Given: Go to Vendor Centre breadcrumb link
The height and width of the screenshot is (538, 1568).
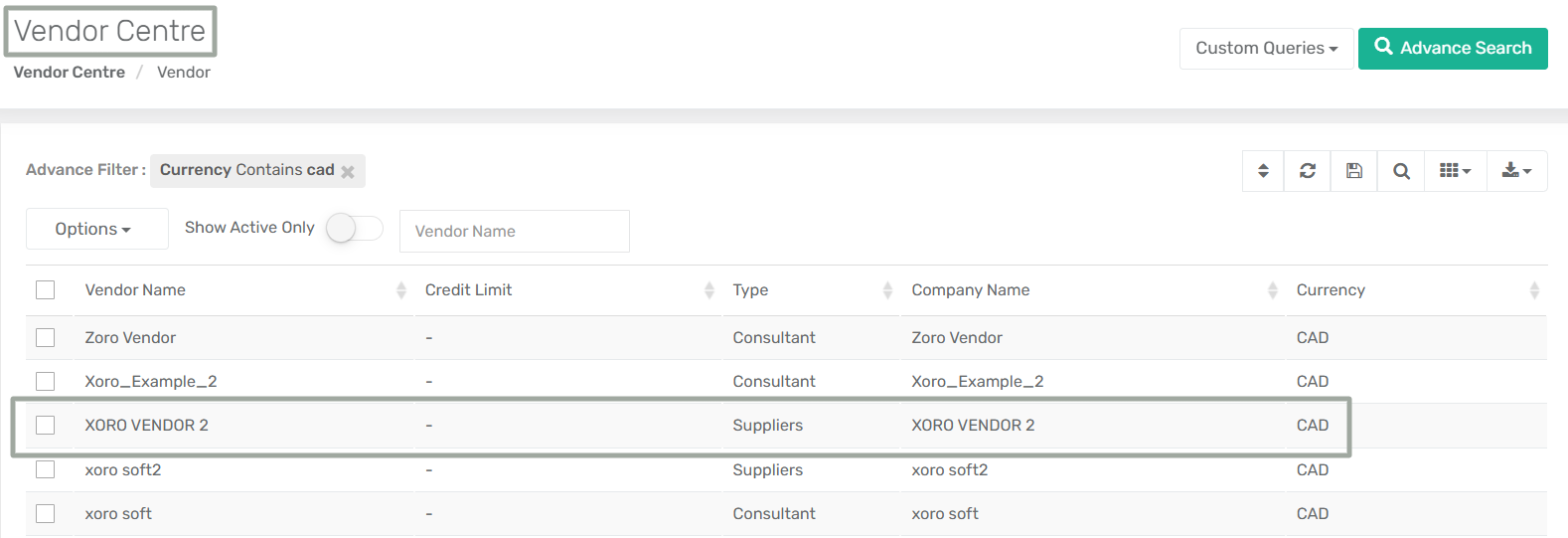Looking at the screenshot, I should 70,72.
